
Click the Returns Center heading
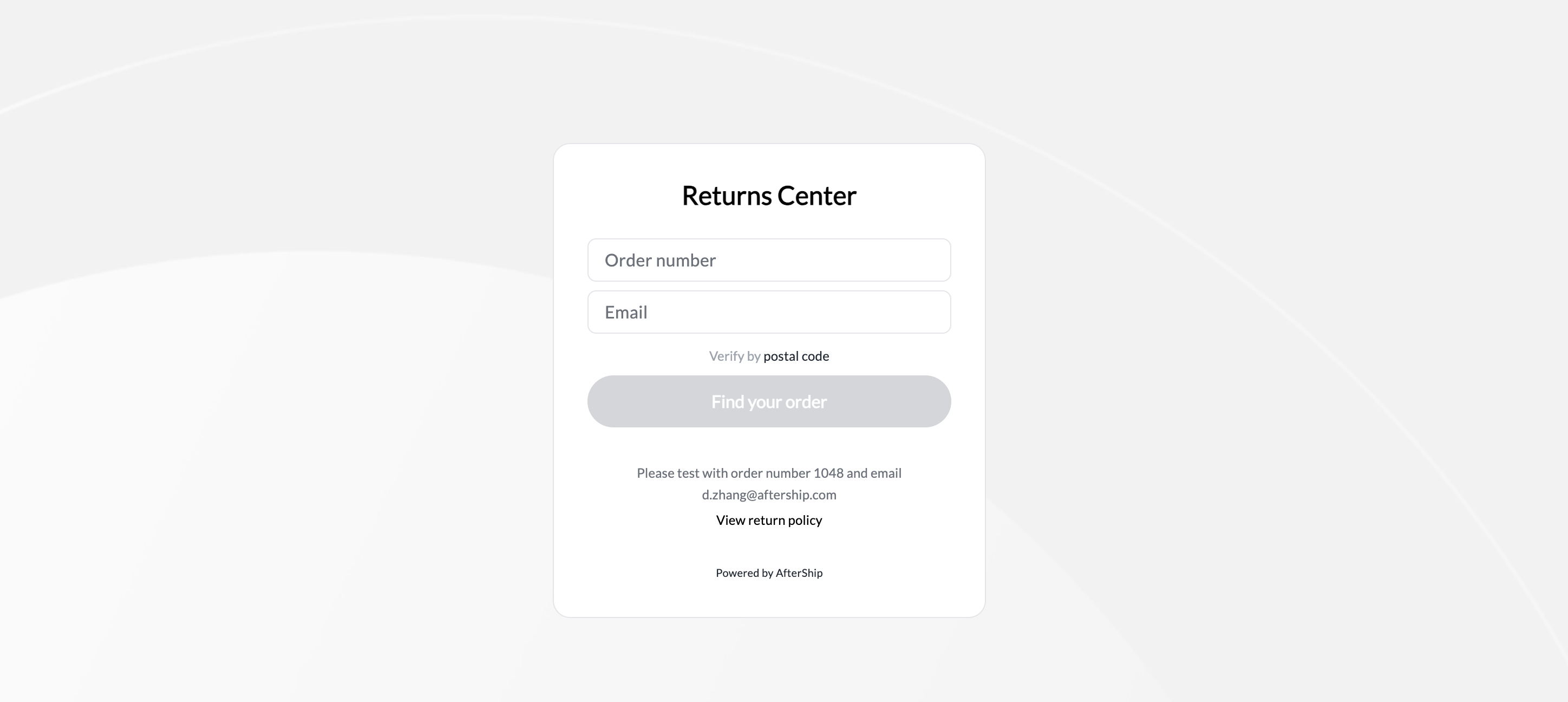(x=769, y=196)
